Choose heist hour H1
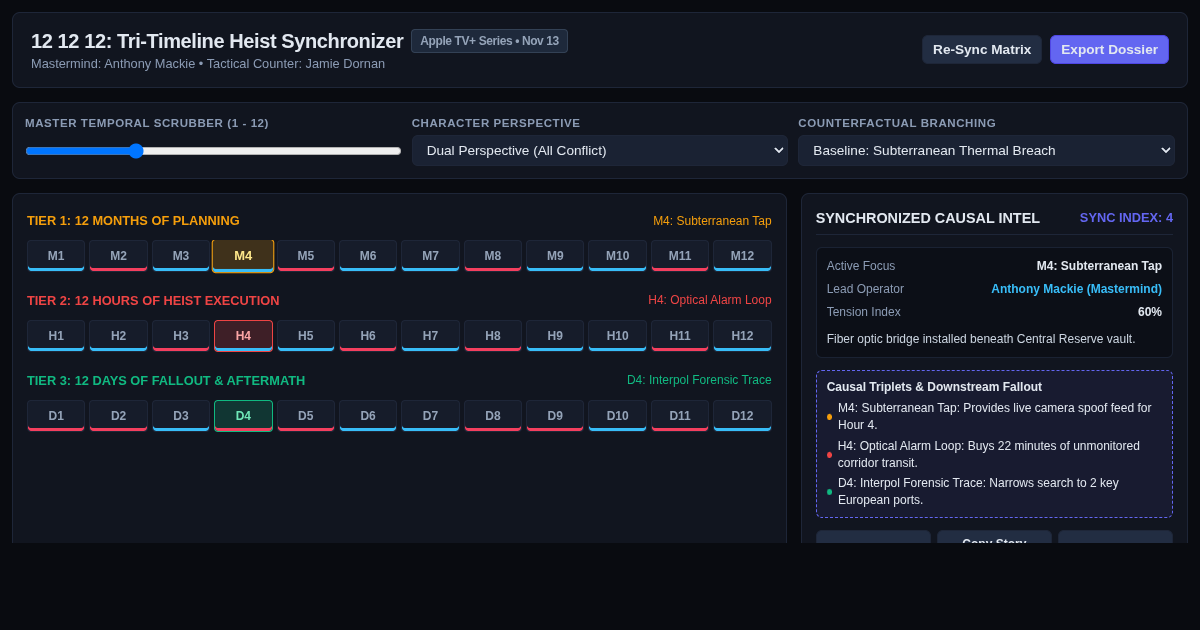This screenshot has width=1200, height=630. point(56,336)
